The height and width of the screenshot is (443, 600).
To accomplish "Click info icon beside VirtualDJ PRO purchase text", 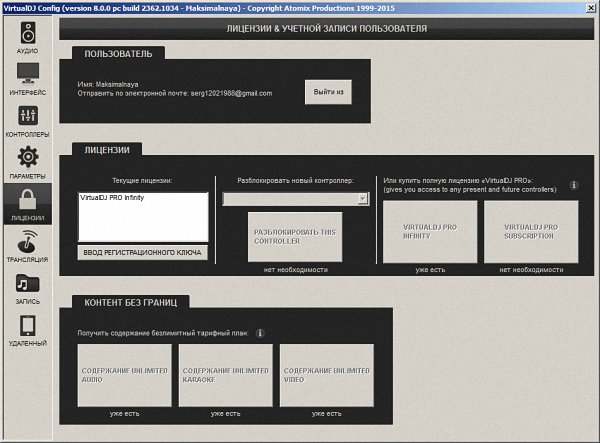I will coord(574,185).
